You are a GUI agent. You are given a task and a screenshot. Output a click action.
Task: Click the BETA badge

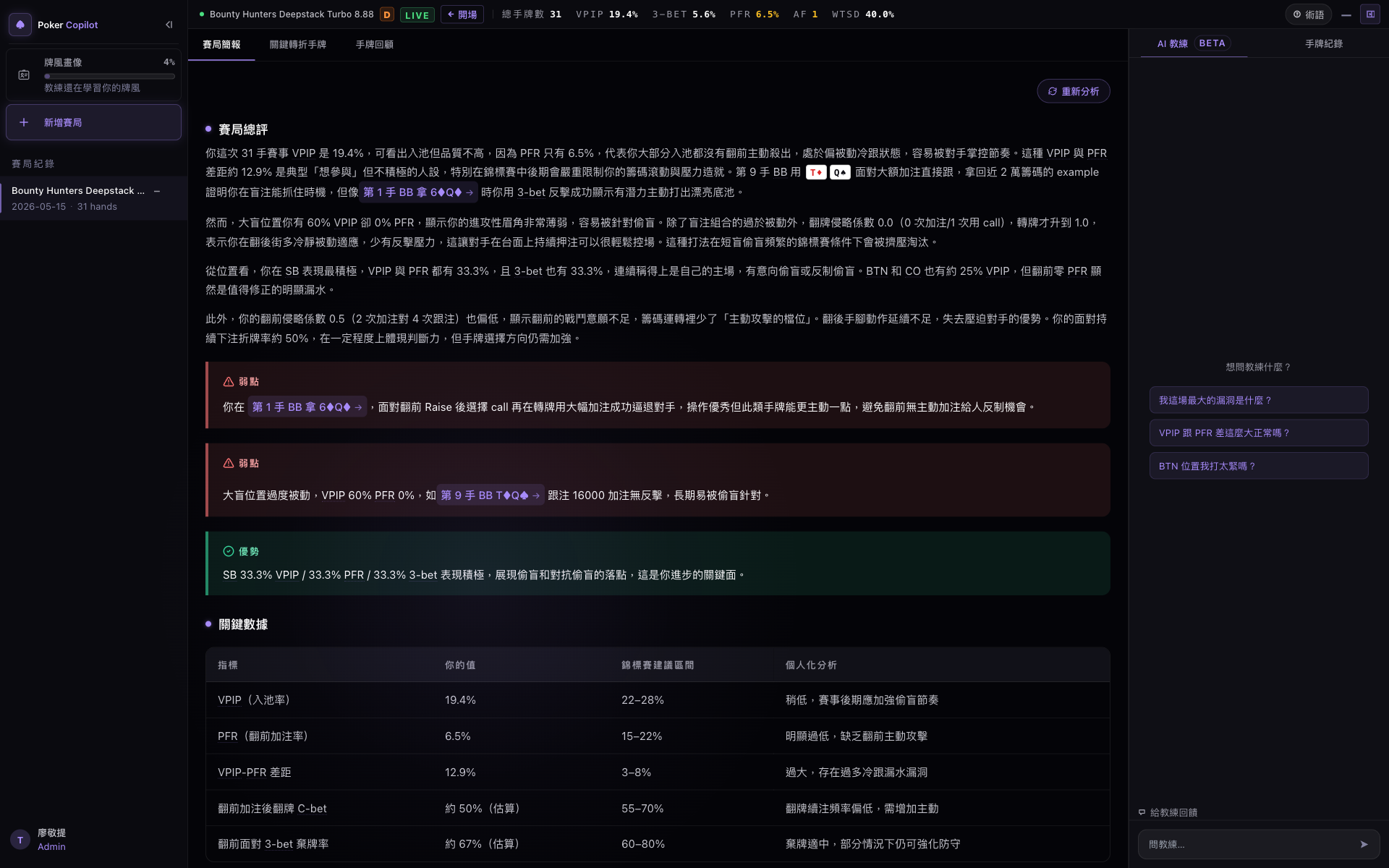coord(1212,43)
